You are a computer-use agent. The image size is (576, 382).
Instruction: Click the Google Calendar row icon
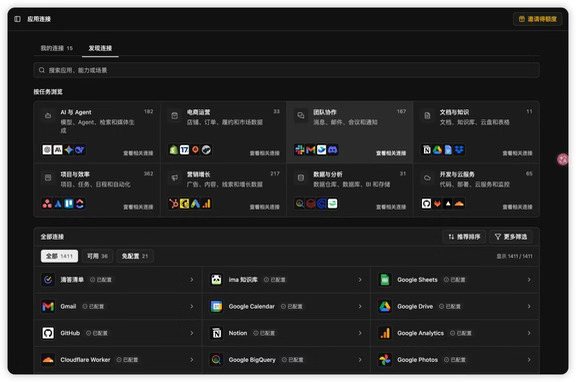pyautogui.click(x=216, y=306)
